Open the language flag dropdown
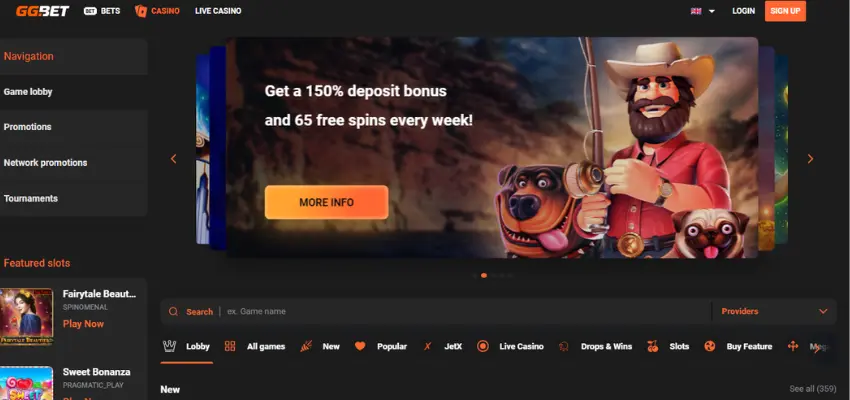The height and width of the screenshot is (400, 850). (x=703, y=11)
